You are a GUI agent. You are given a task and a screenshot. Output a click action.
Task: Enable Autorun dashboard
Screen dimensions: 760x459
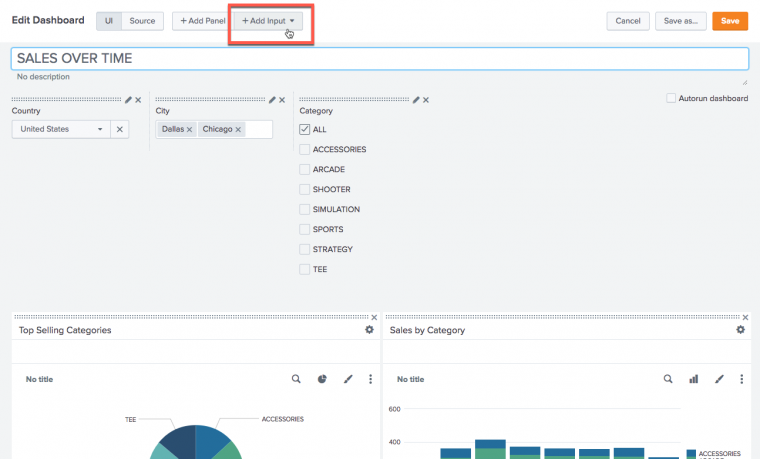671,98
